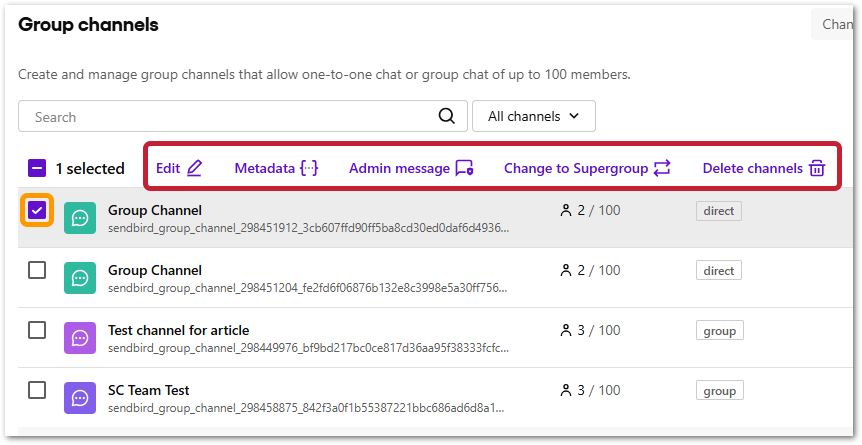
Task: Click the purple Test channel for article icon
Action: (78, 338)
